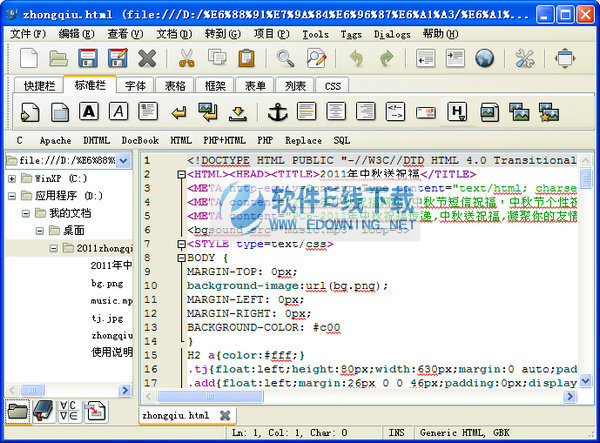This screenshot has height=443, width=600.
Task: Cut selection with the scissors icon
Action: (186, 58)
